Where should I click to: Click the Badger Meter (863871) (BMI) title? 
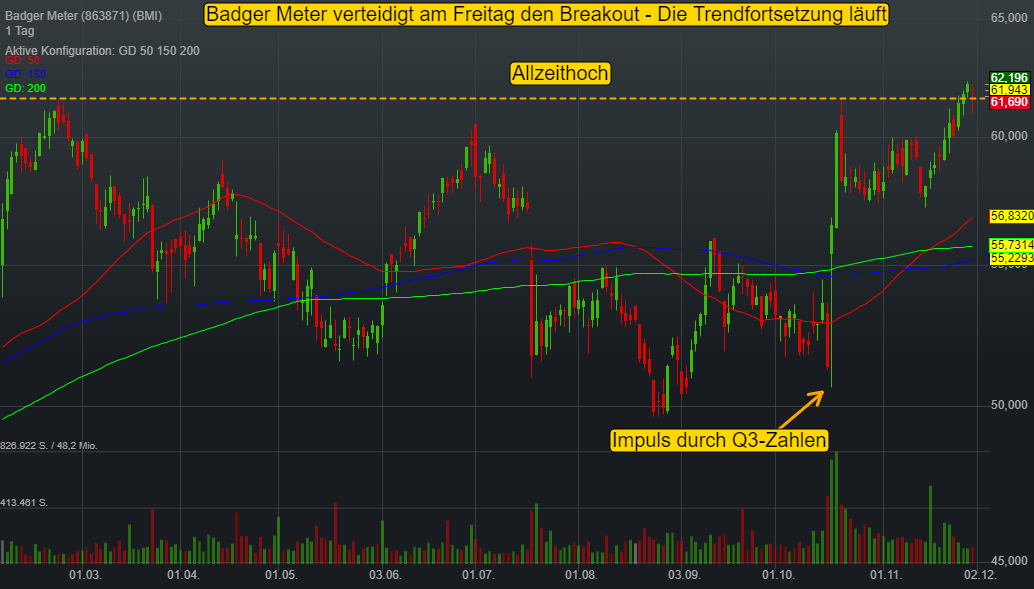(x=83, y=16)
